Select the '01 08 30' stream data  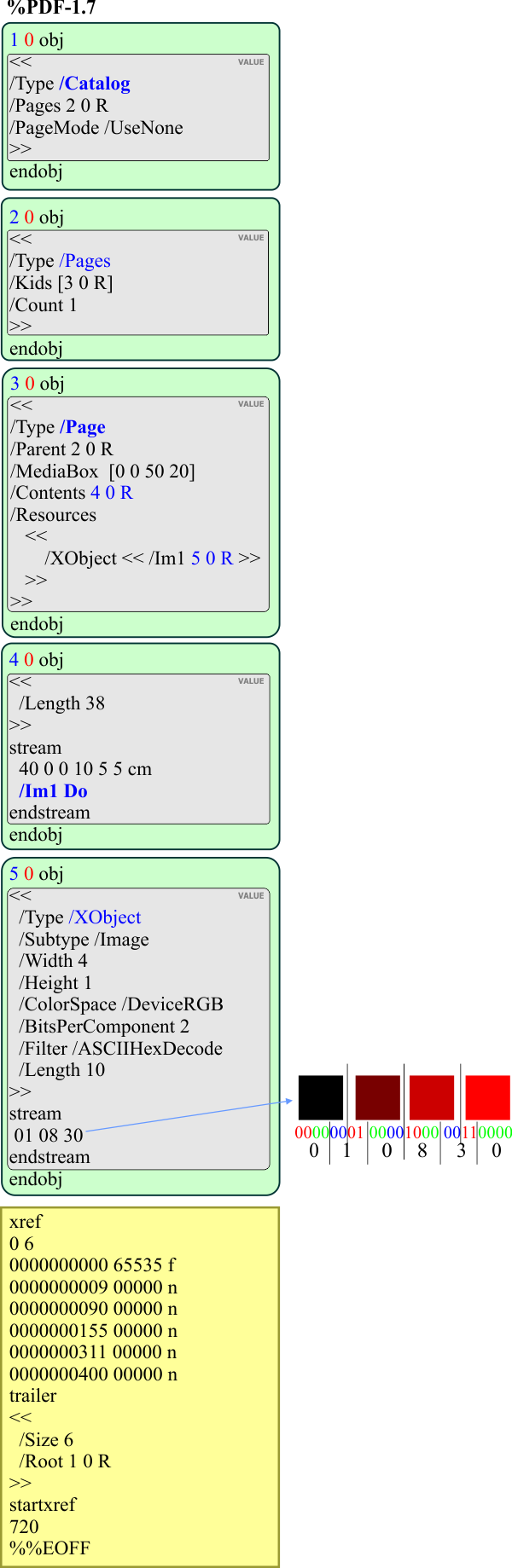point(49,1136)
